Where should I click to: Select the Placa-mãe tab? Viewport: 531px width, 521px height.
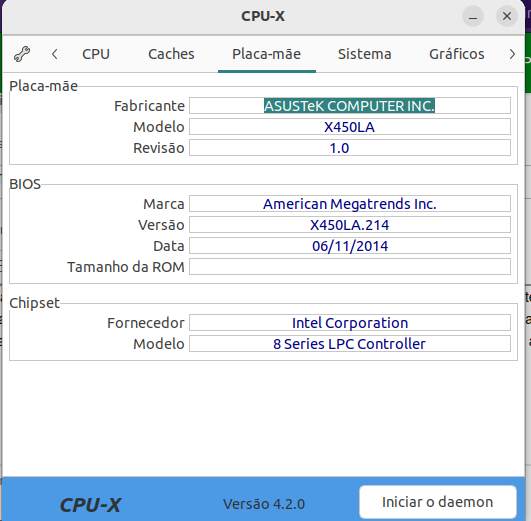(267, 54)
